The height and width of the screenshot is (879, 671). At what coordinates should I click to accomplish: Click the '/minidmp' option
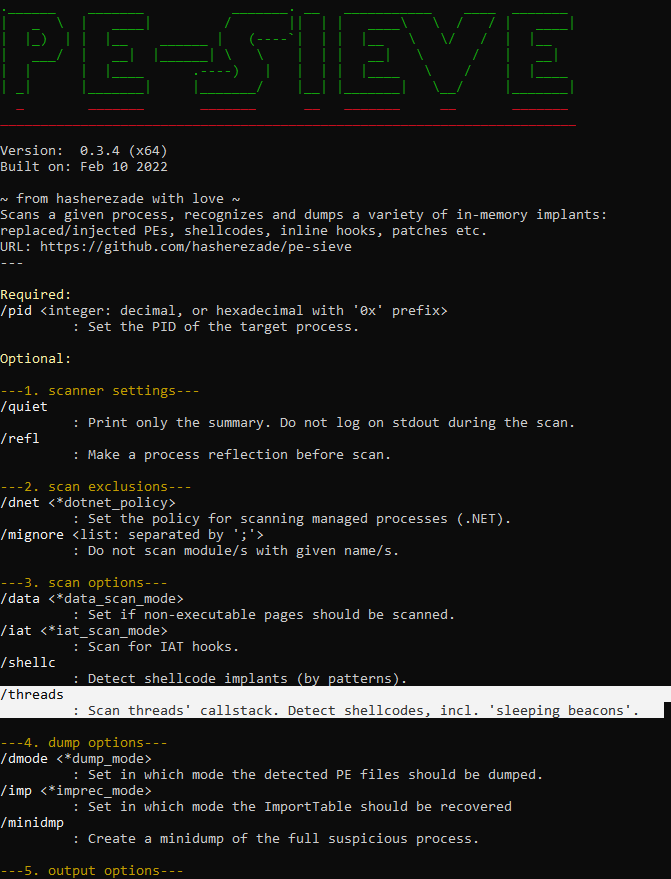pyautogui.click(x=32, y=822)
